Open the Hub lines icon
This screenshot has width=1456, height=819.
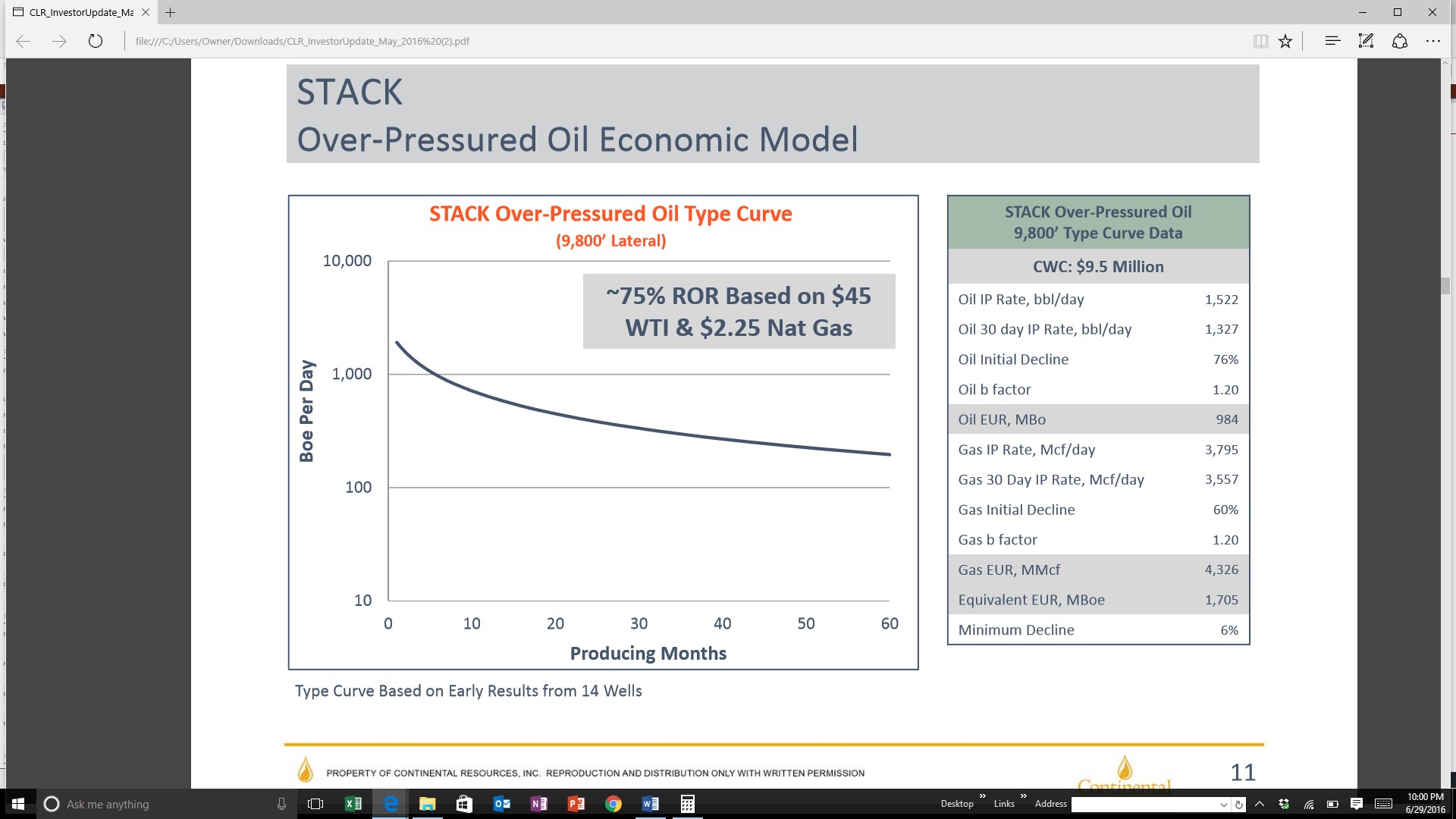click(x=1332, y=41)
